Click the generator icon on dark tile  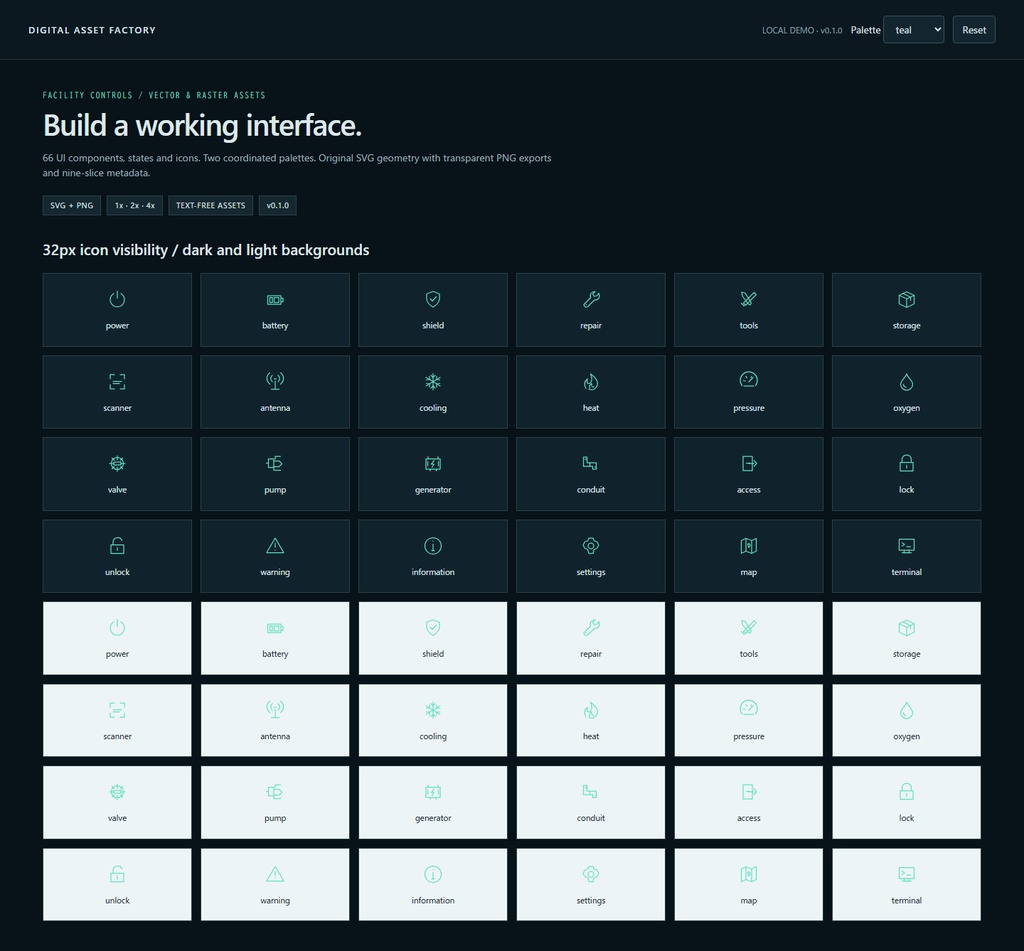pyautogui.click(x=433, y=464)
